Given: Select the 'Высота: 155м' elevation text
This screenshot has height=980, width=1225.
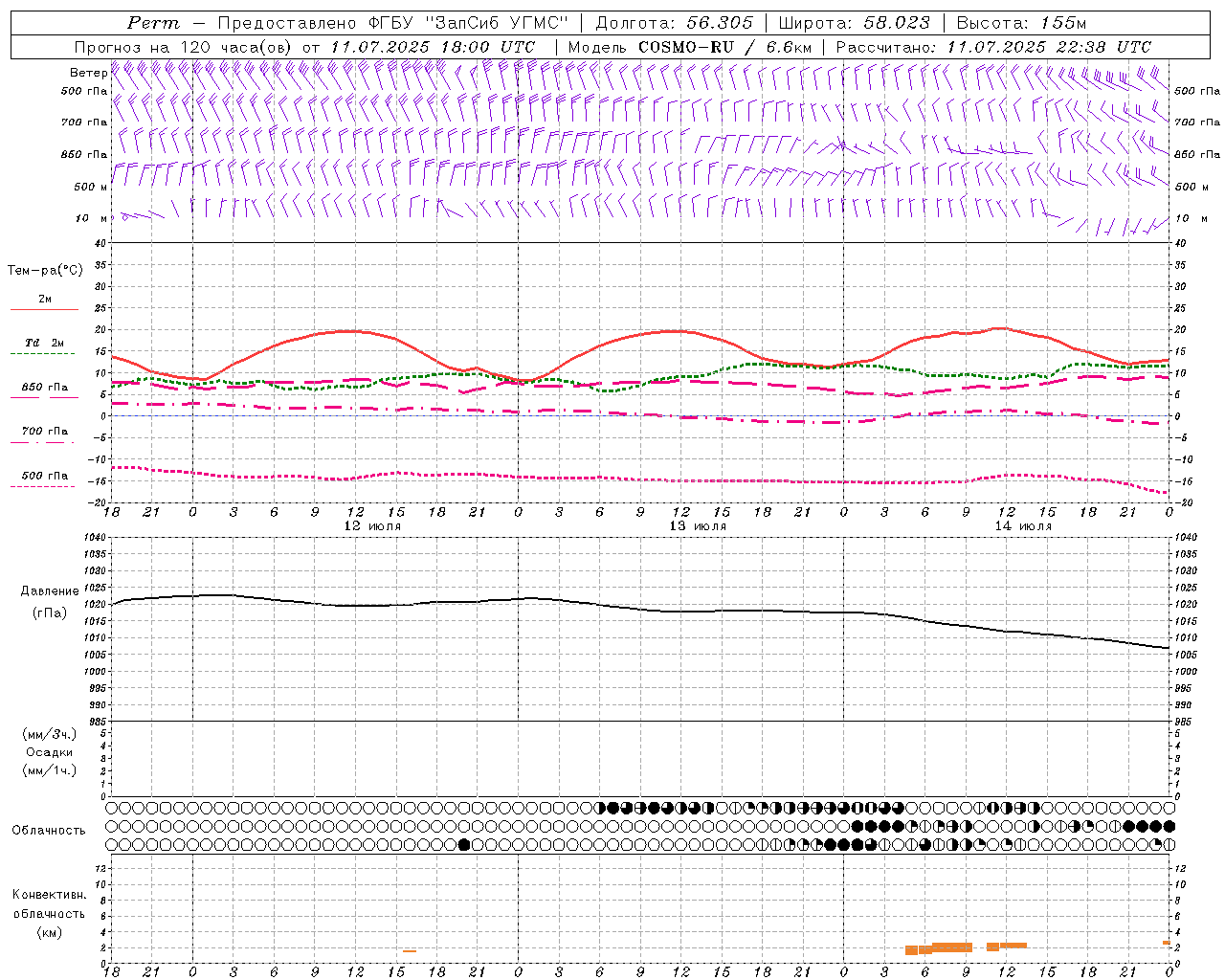Looking at the screenshot, I should tap(1021, 23).
